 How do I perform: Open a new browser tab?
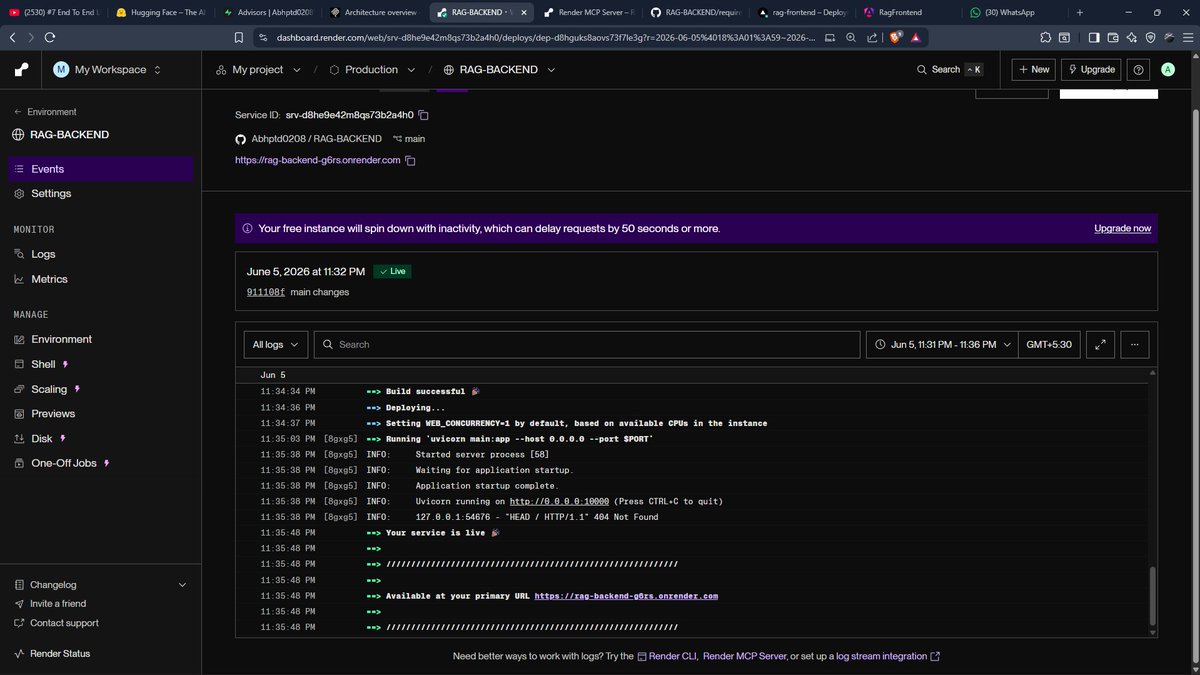(x=1079, y=12)
